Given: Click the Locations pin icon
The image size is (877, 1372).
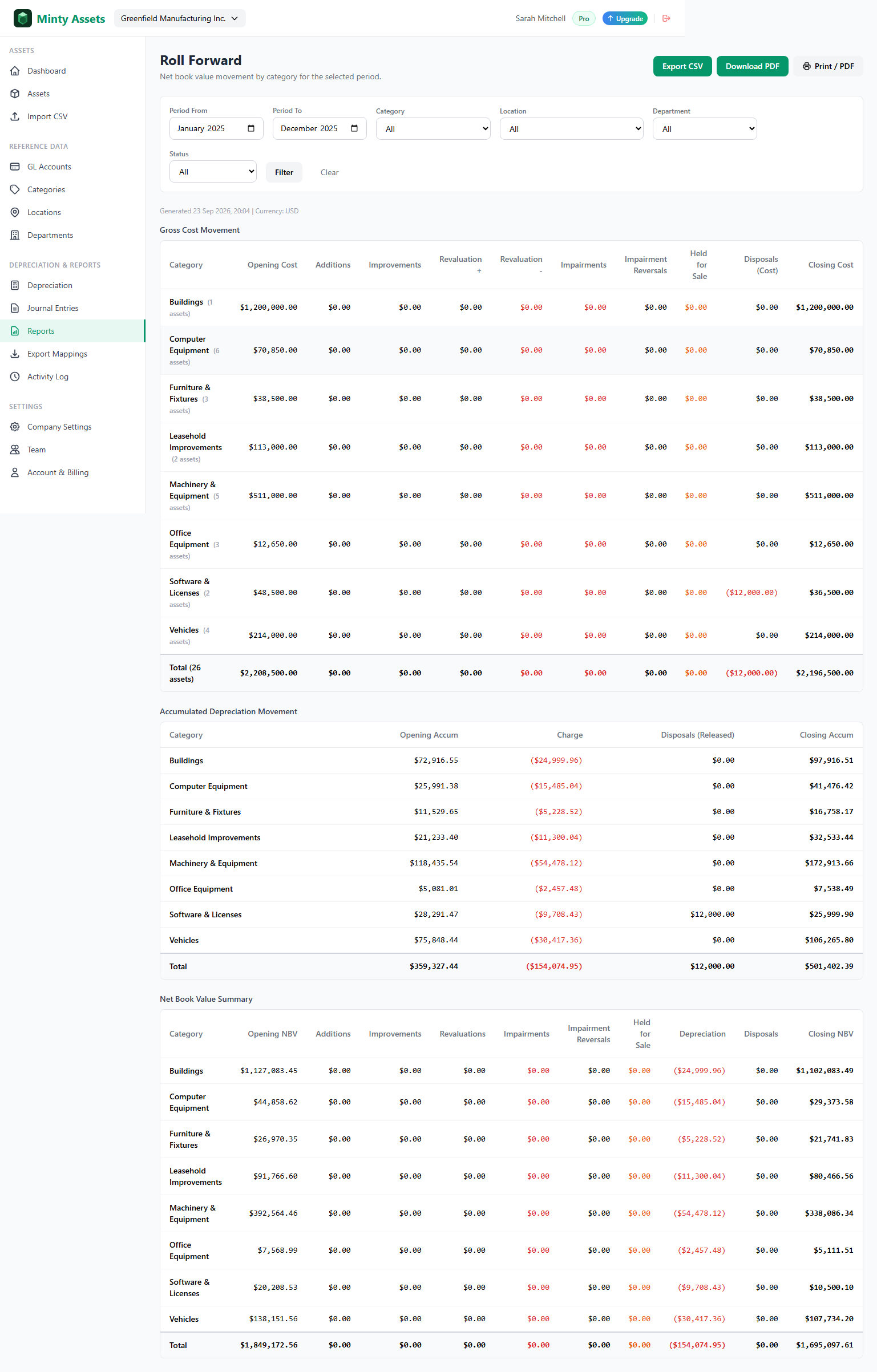Looking at the screenshot, I should (x=15, y=212).
